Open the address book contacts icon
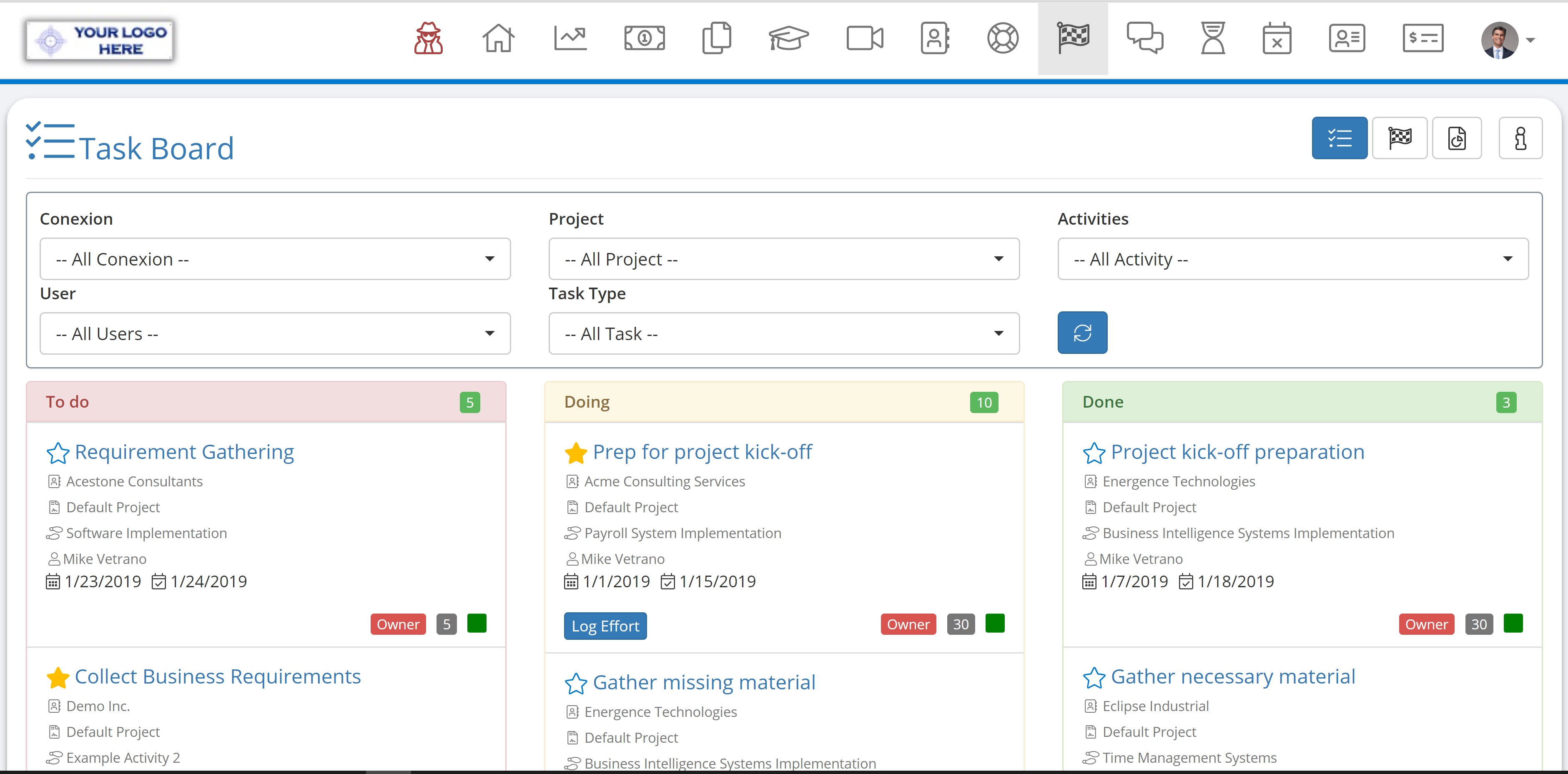This screenshot has width=1568, height=774. point(935,38)
